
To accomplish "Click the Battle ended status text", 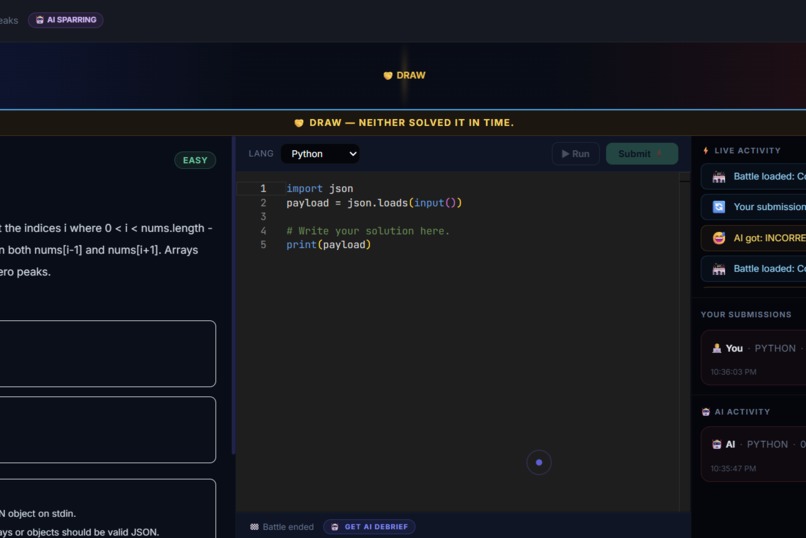I will tap(288, 527).
